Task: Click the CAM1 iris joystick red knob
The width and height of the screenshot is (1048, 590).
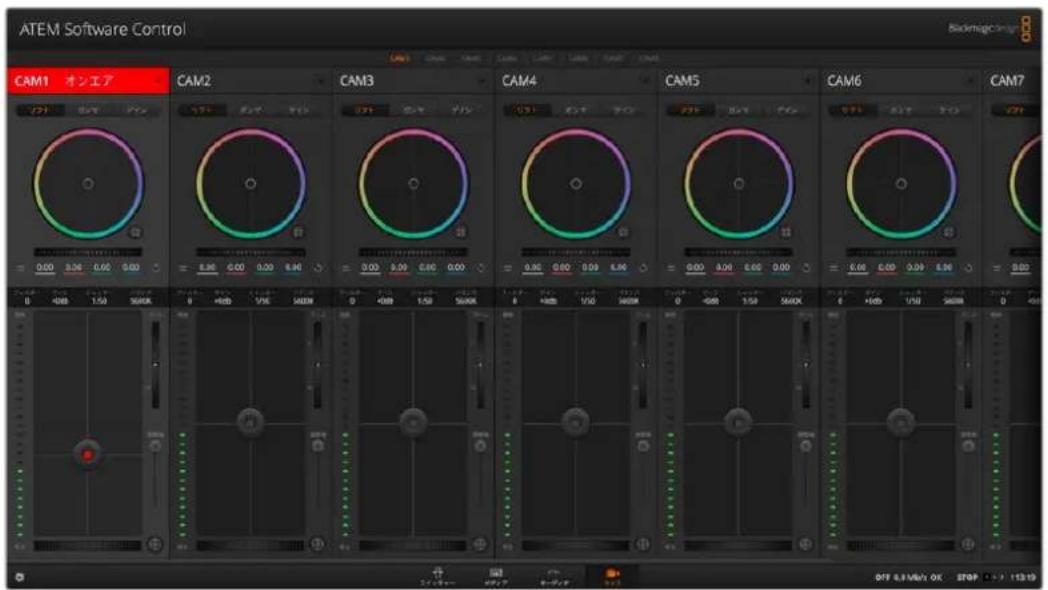Action: coord(88,454)
